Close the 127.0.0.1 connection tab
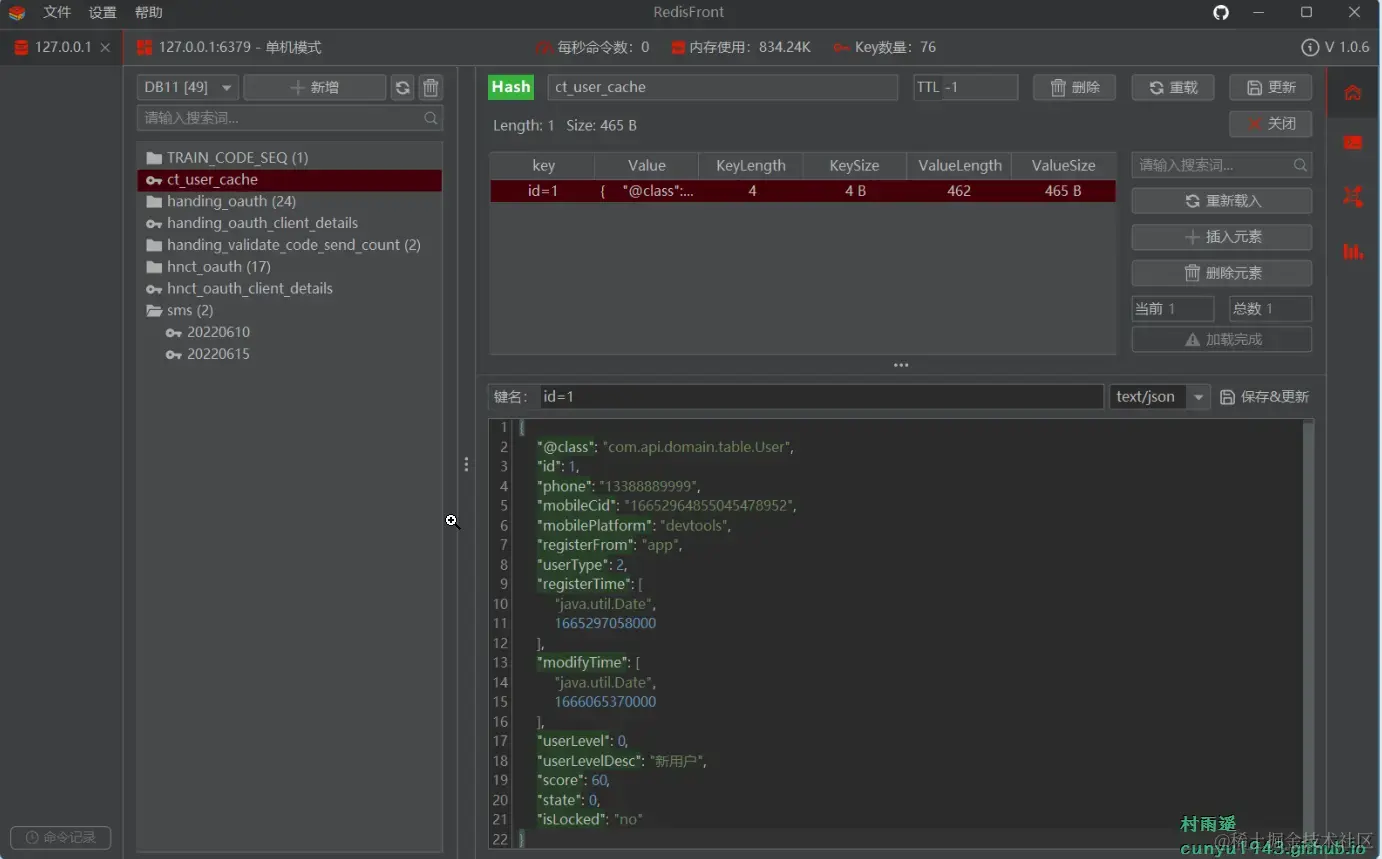This screenshot has width=1382, height=859. pos(105,47)
